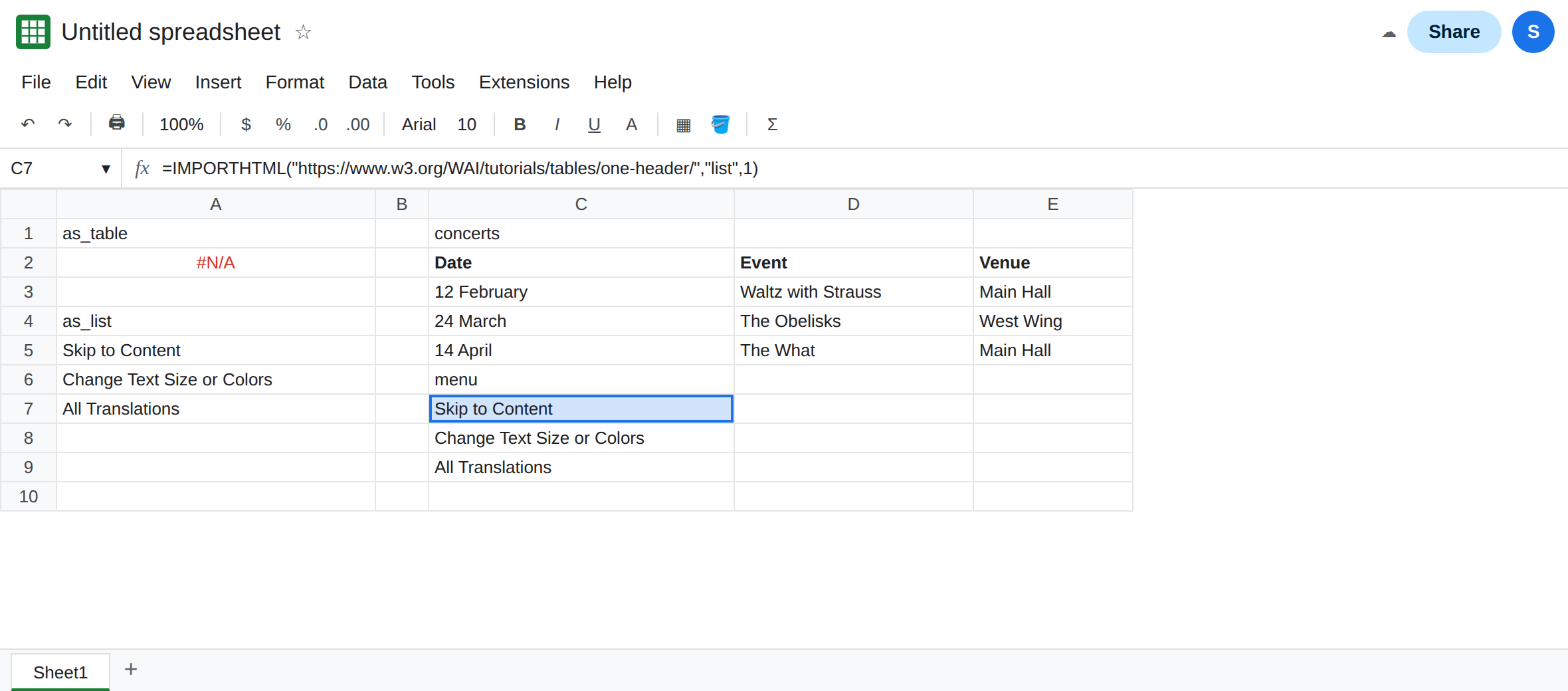Click the borders grid icon

pos(683,125)
